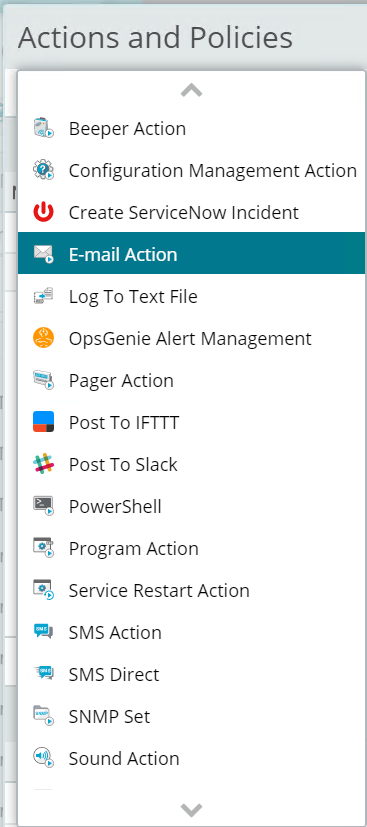Screen dimensions: 367x827
Task: Click the PowerShell terminal icon
Action: click(x=43, y=506)
